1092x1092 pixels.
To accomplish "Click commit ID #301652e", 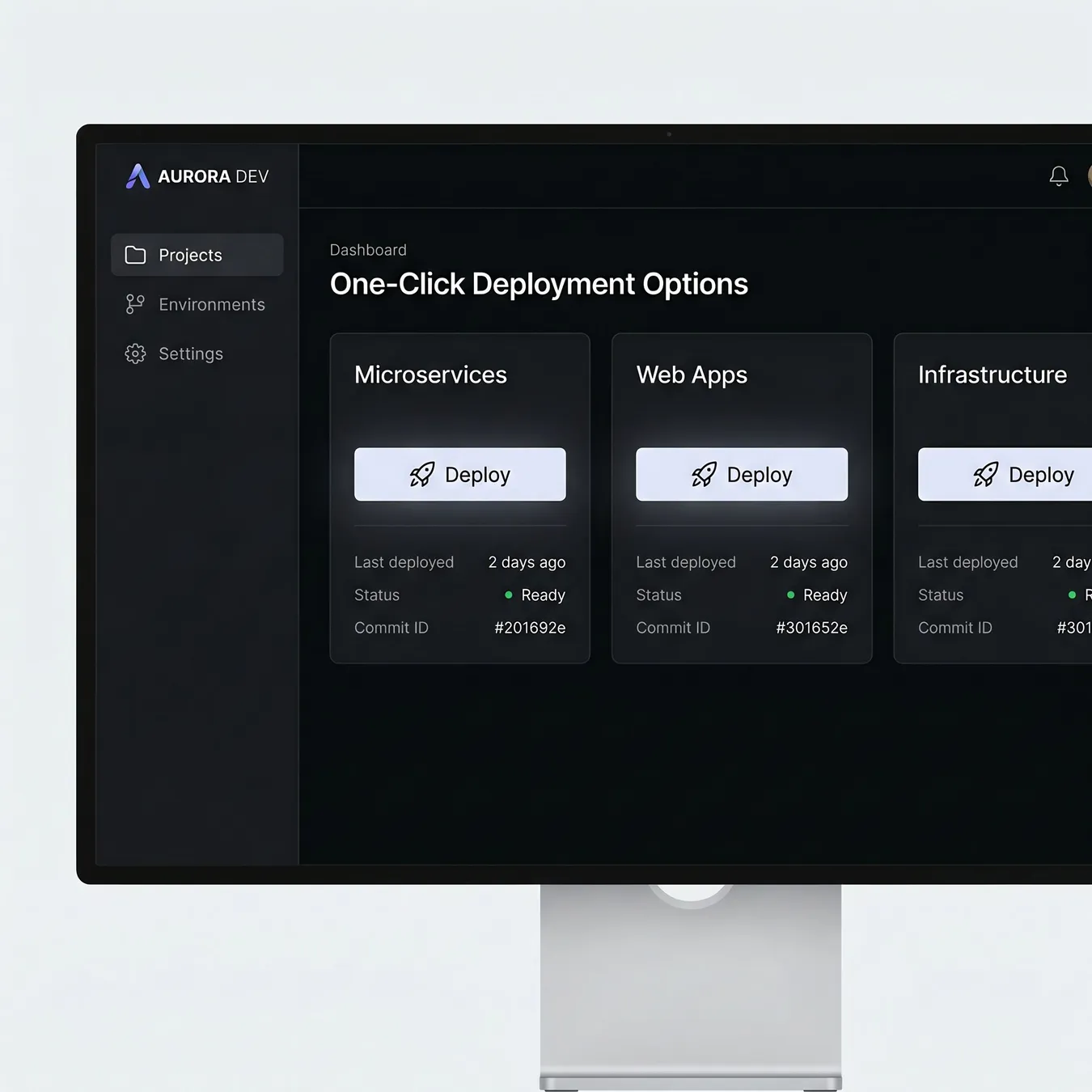I will point(811,628).
